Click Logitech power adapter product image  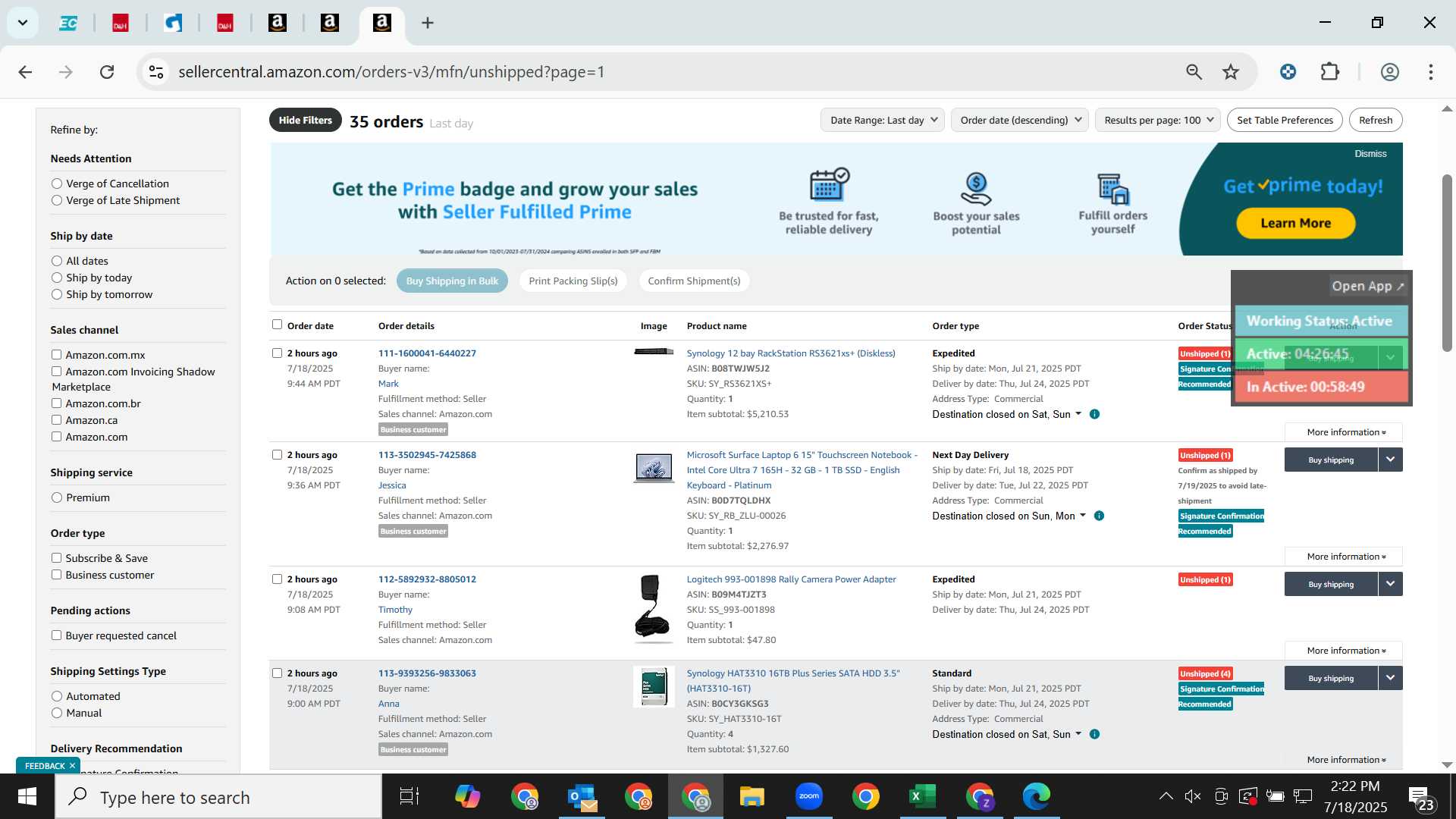click(653, 609)
